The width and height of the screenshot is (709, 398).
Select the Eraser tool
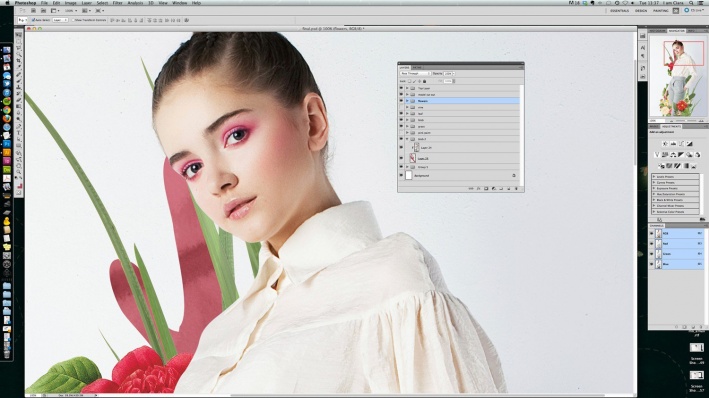pos(19,100)
